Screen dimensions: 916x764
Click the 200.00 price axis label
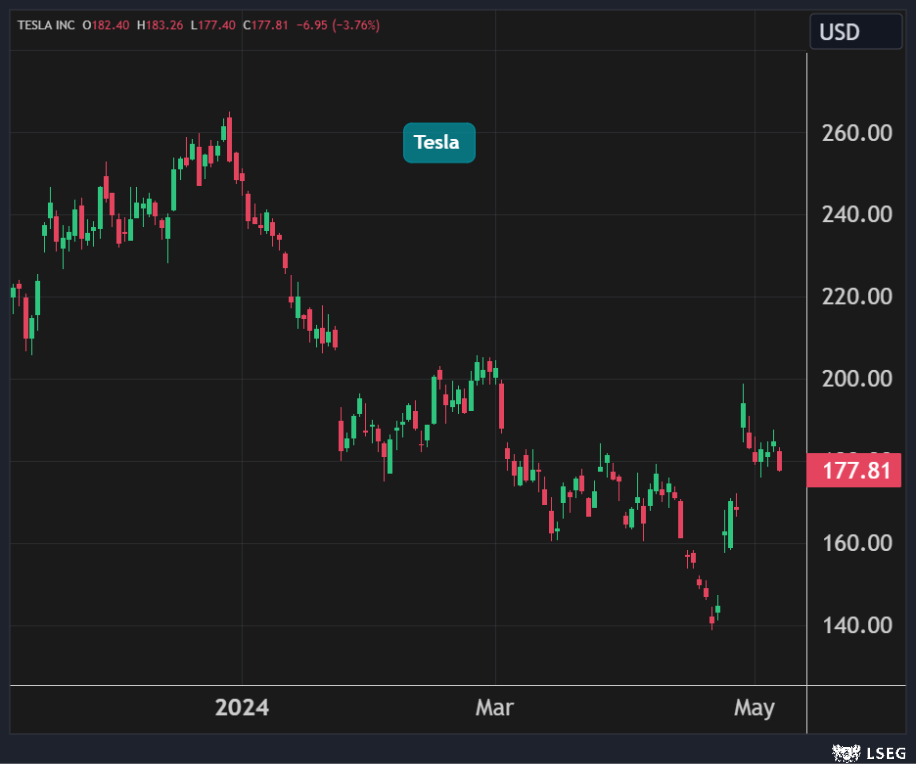(x=856, y=379)
